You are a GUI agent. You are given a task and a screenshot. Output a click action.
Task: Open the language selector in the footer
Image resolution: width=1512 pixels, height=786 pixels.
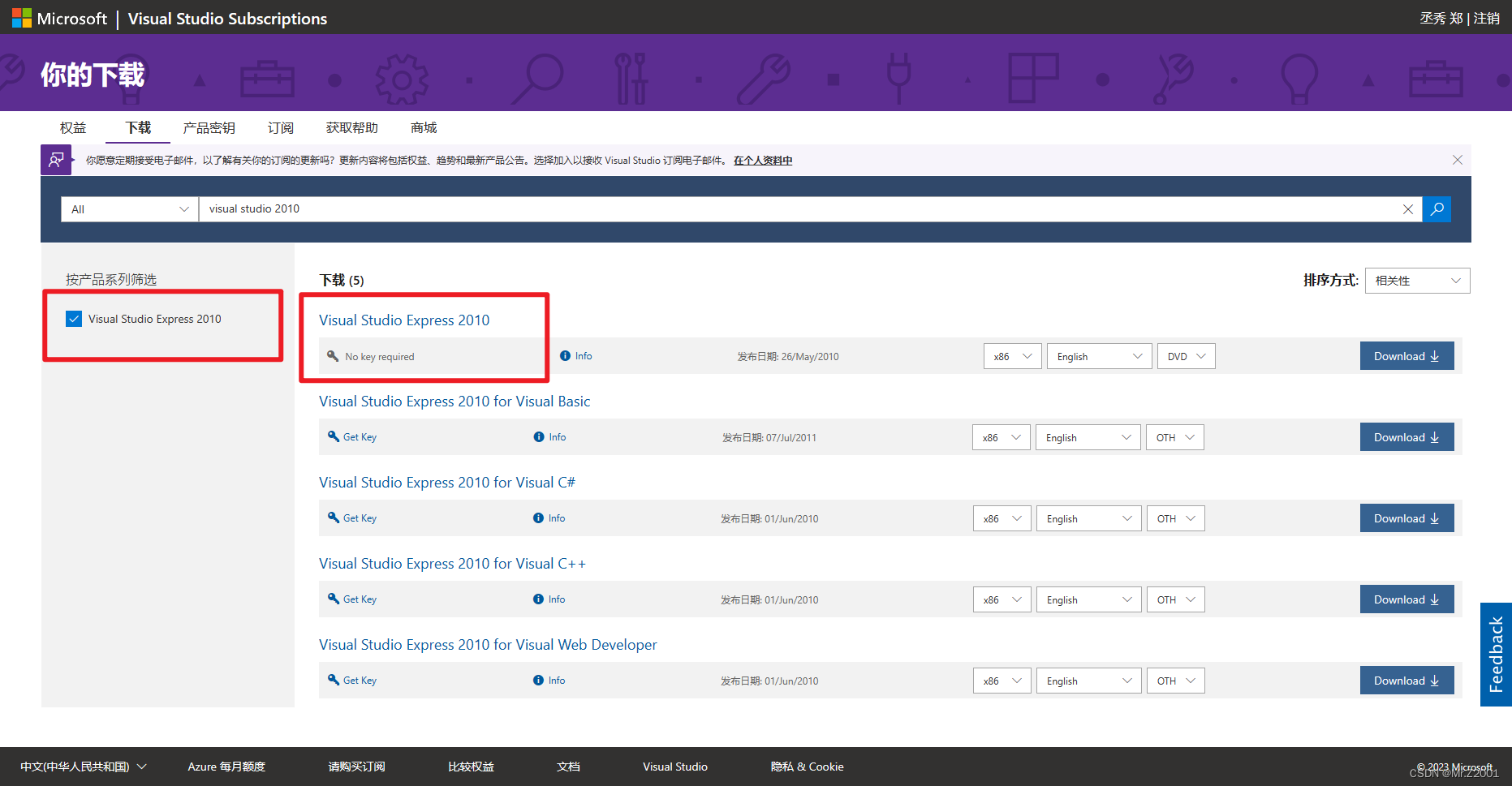84,767
